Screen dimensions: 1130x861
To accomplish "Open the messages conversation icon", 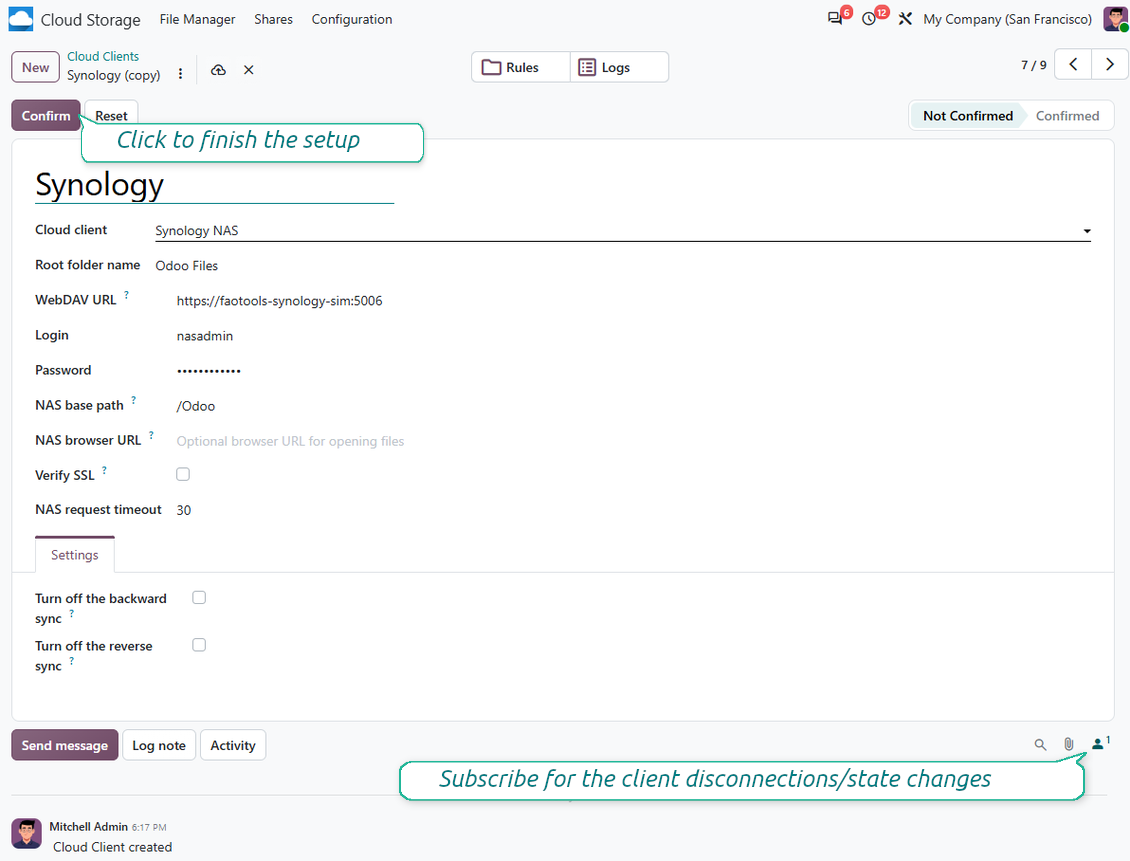I will pos(835,19).
